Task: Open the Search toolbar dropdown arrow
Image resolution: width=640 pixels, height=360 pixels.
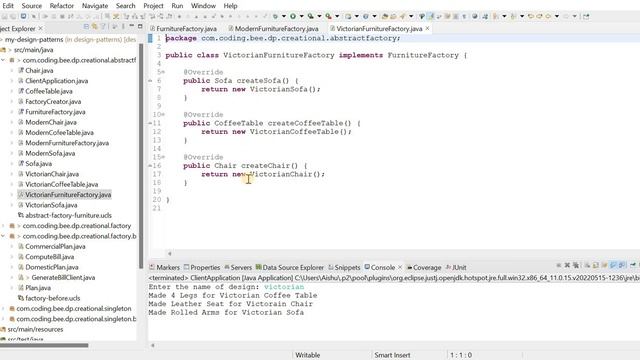Action: pyautogui.click(x=411, y=16)
